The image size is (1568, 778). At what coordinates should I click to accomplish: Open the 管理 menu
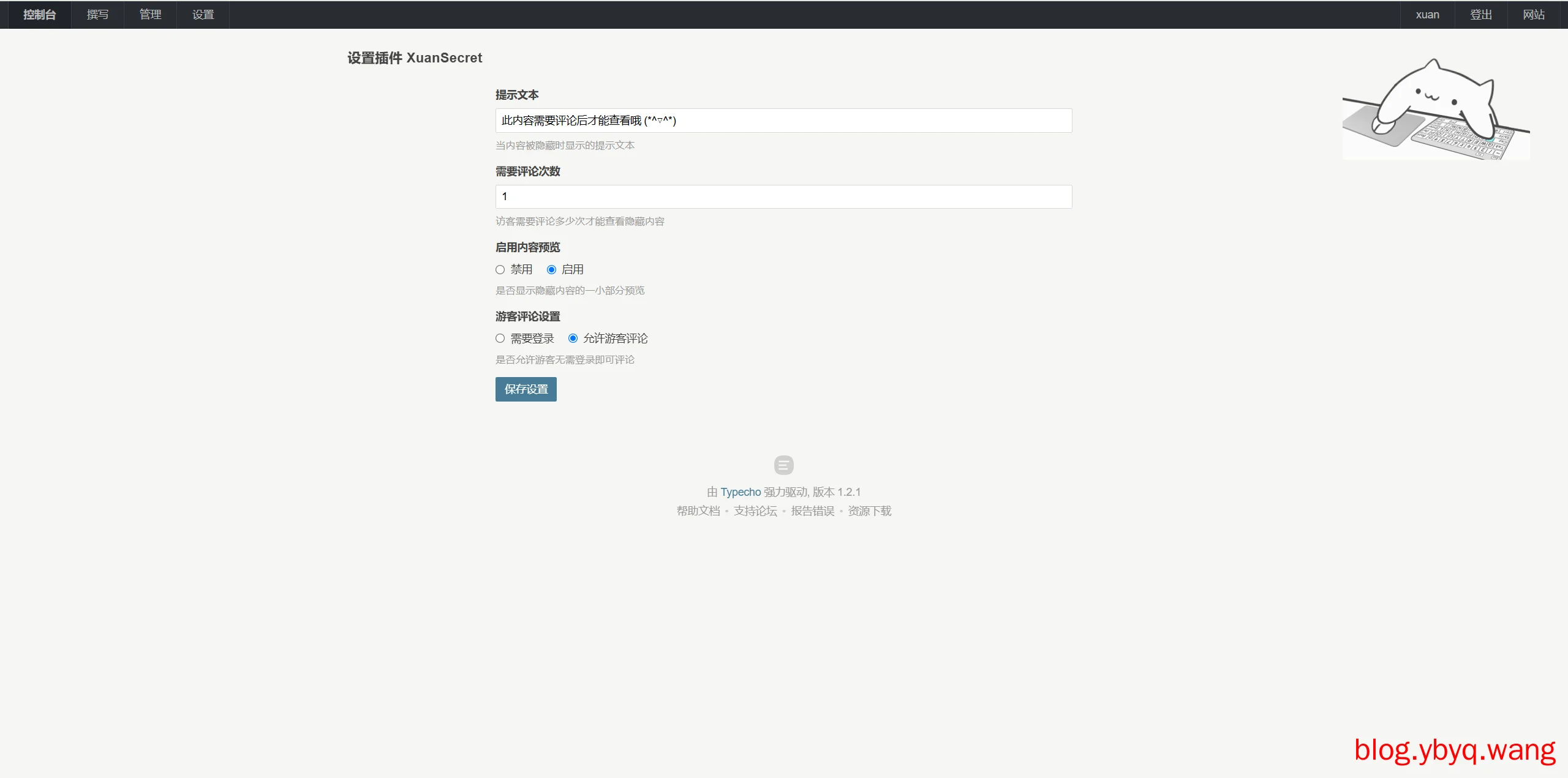tap(150, 15)
